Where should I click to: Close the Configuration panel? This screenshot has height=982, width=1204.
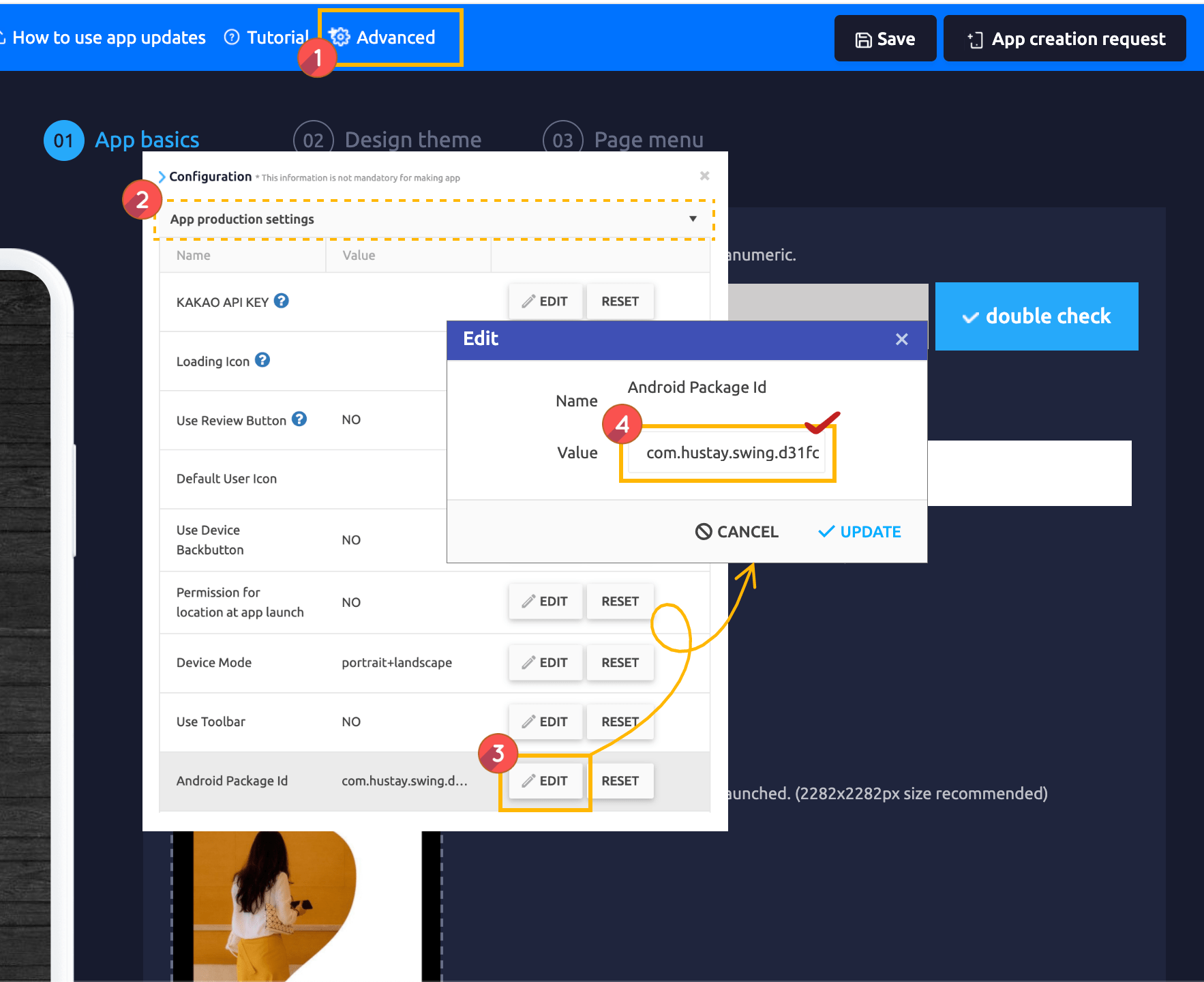(704, 176)
